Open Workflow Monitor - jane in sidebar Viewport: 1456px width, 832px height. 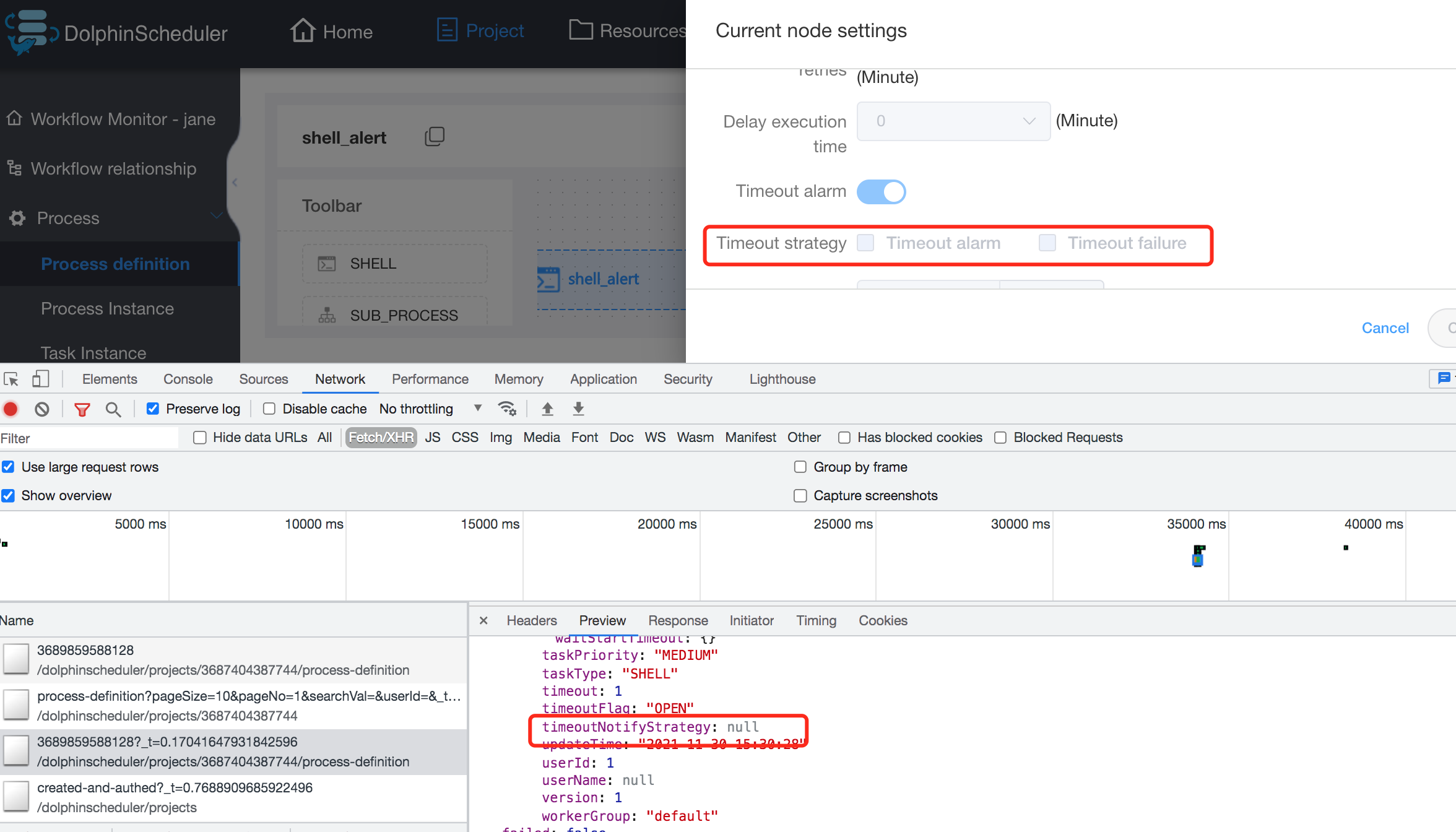coord(111,119)
